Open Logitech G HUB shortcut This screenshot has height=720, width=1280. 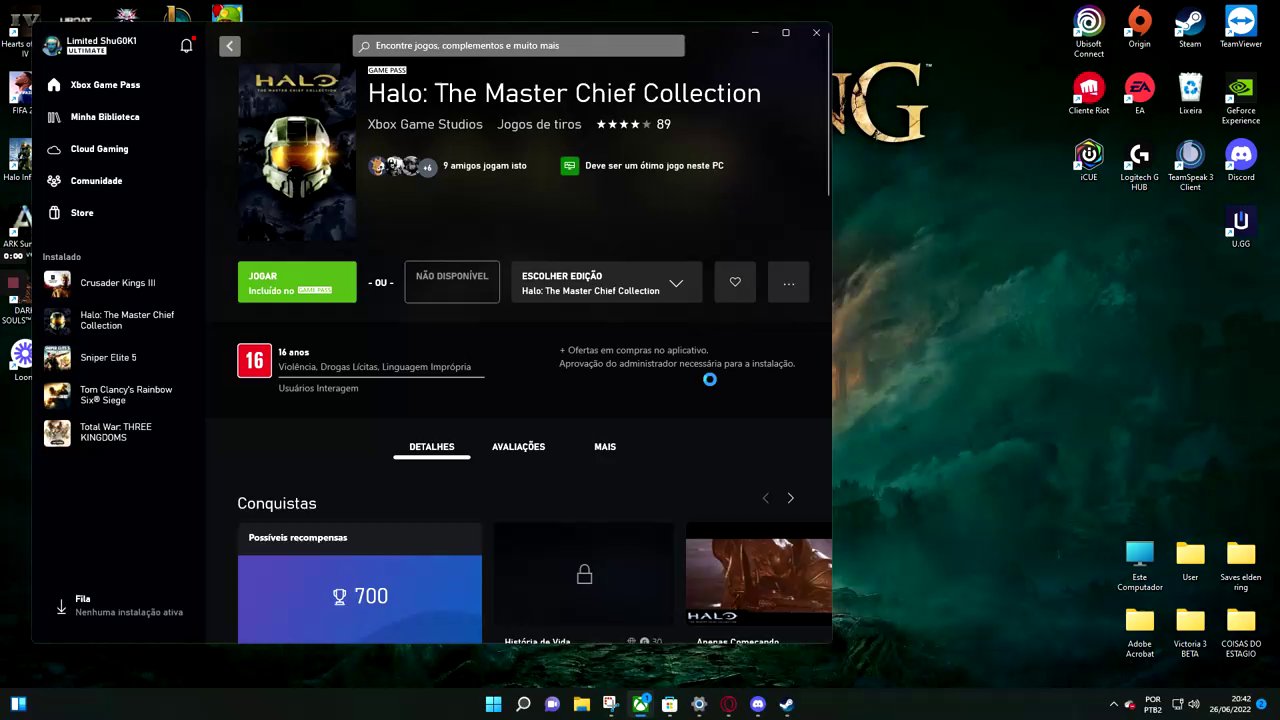coord(1139,165)
